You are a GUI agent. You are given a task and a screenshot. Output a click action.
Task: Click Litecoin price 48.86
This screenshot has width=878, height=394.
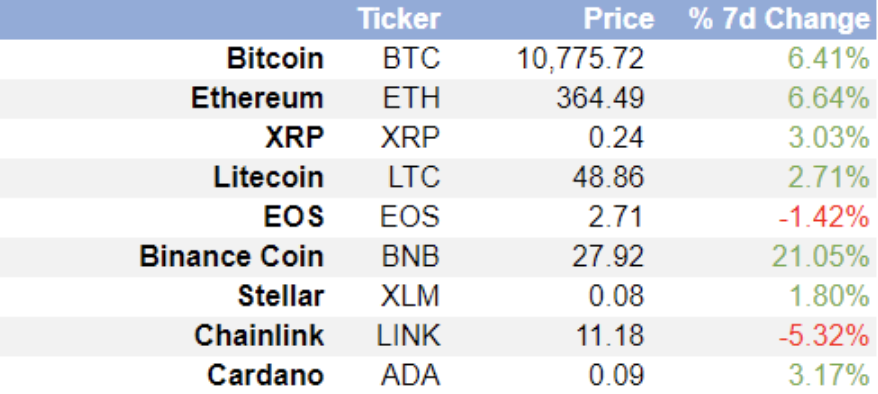click(608, 178)
